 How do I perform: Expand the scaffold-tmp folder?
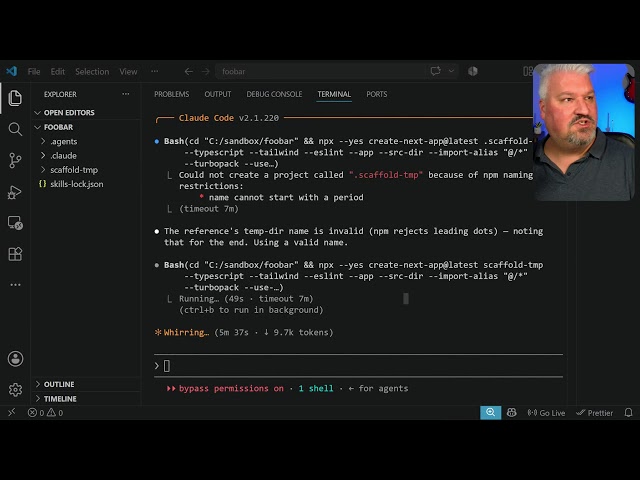point(87,170)
